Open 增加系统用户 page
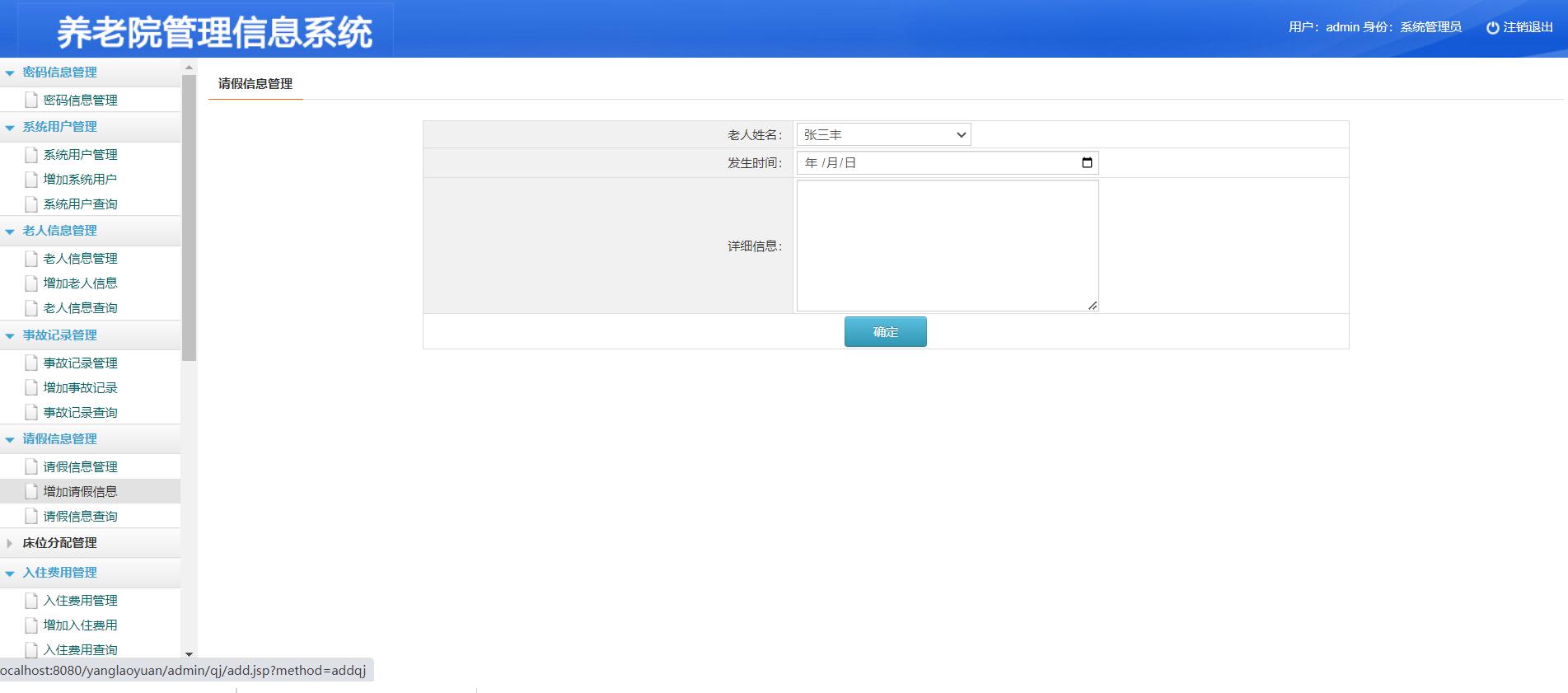 (x=80, y=180)
